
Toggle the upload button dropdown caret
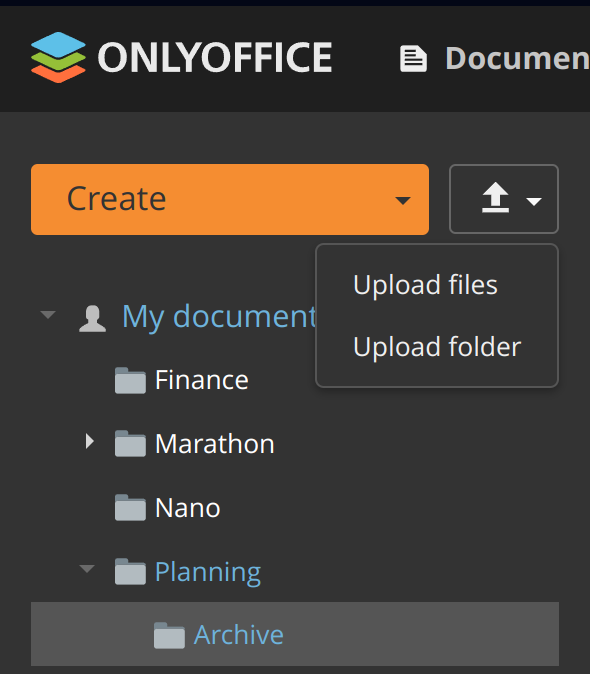[534, 201]
